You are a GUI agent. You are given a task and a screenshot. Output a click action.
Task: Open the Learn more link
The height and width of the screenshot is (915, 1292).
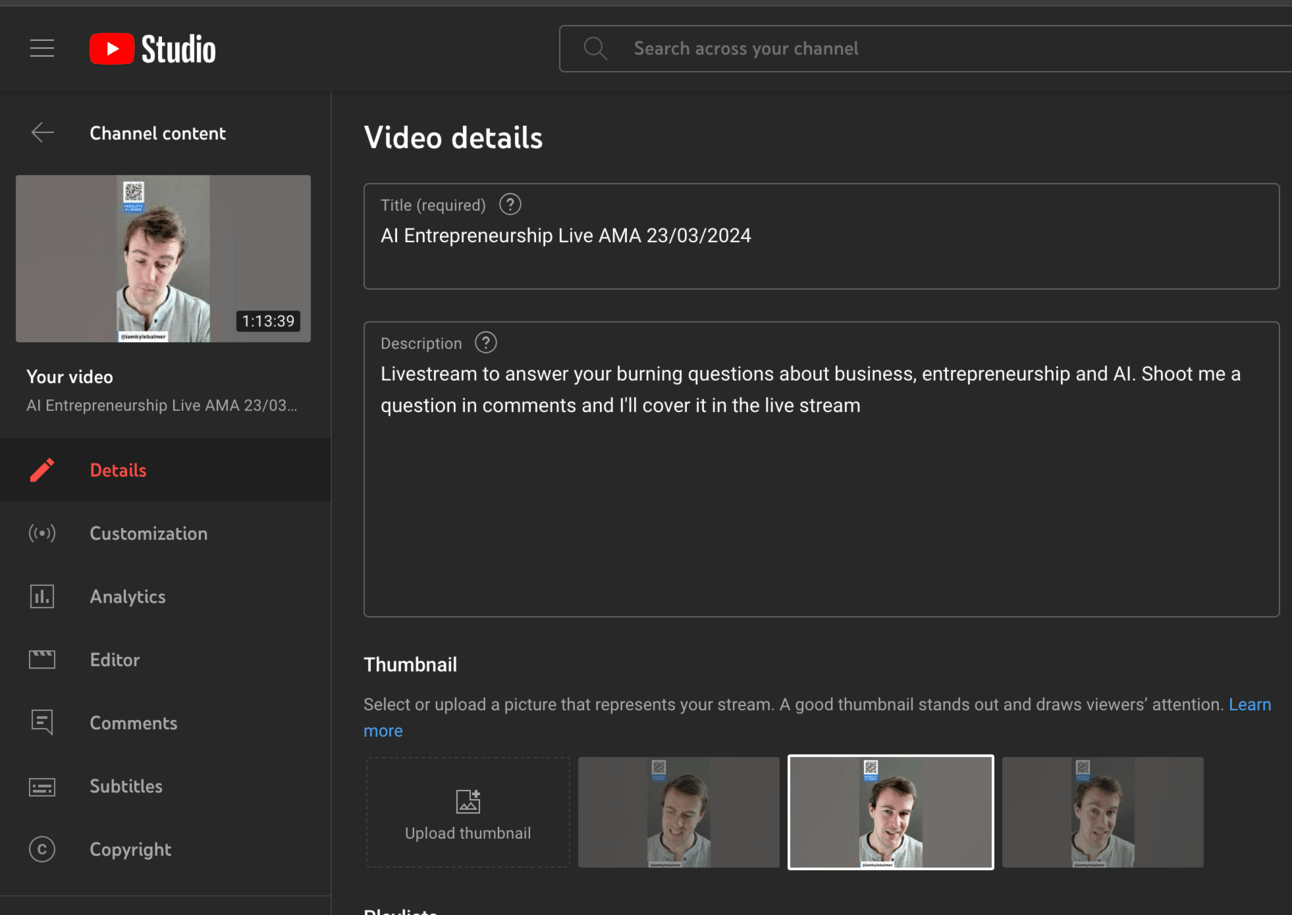pos(1249,705)
